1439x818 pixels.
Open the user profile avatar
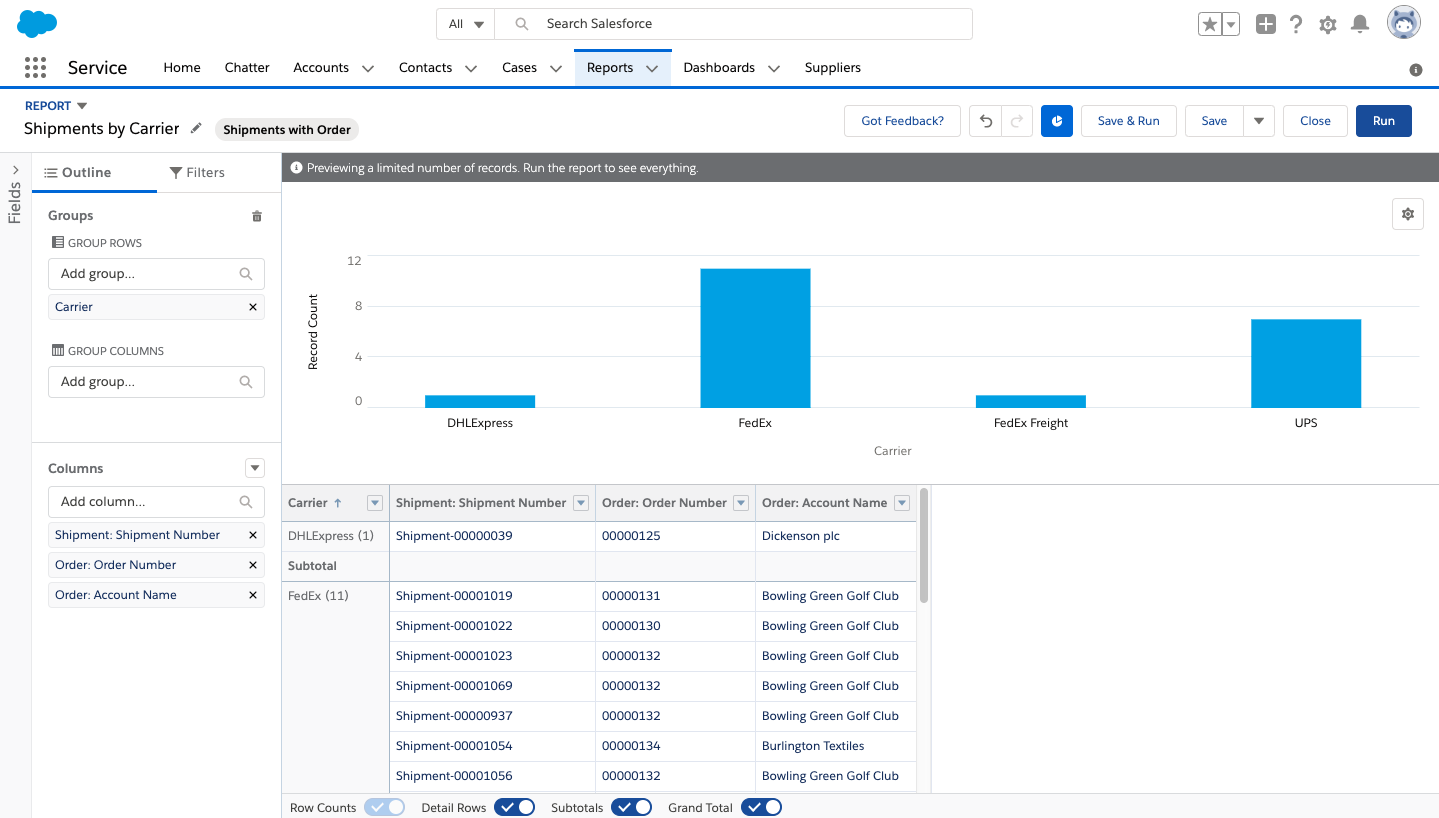[1404, 23]
